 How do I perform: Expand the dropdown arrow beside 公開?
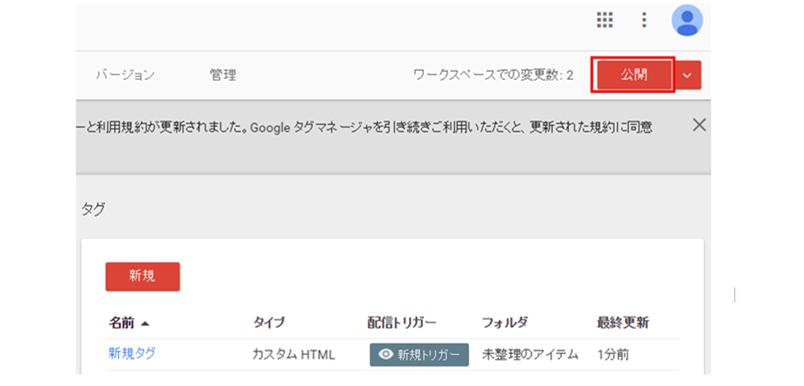[688, 75]
